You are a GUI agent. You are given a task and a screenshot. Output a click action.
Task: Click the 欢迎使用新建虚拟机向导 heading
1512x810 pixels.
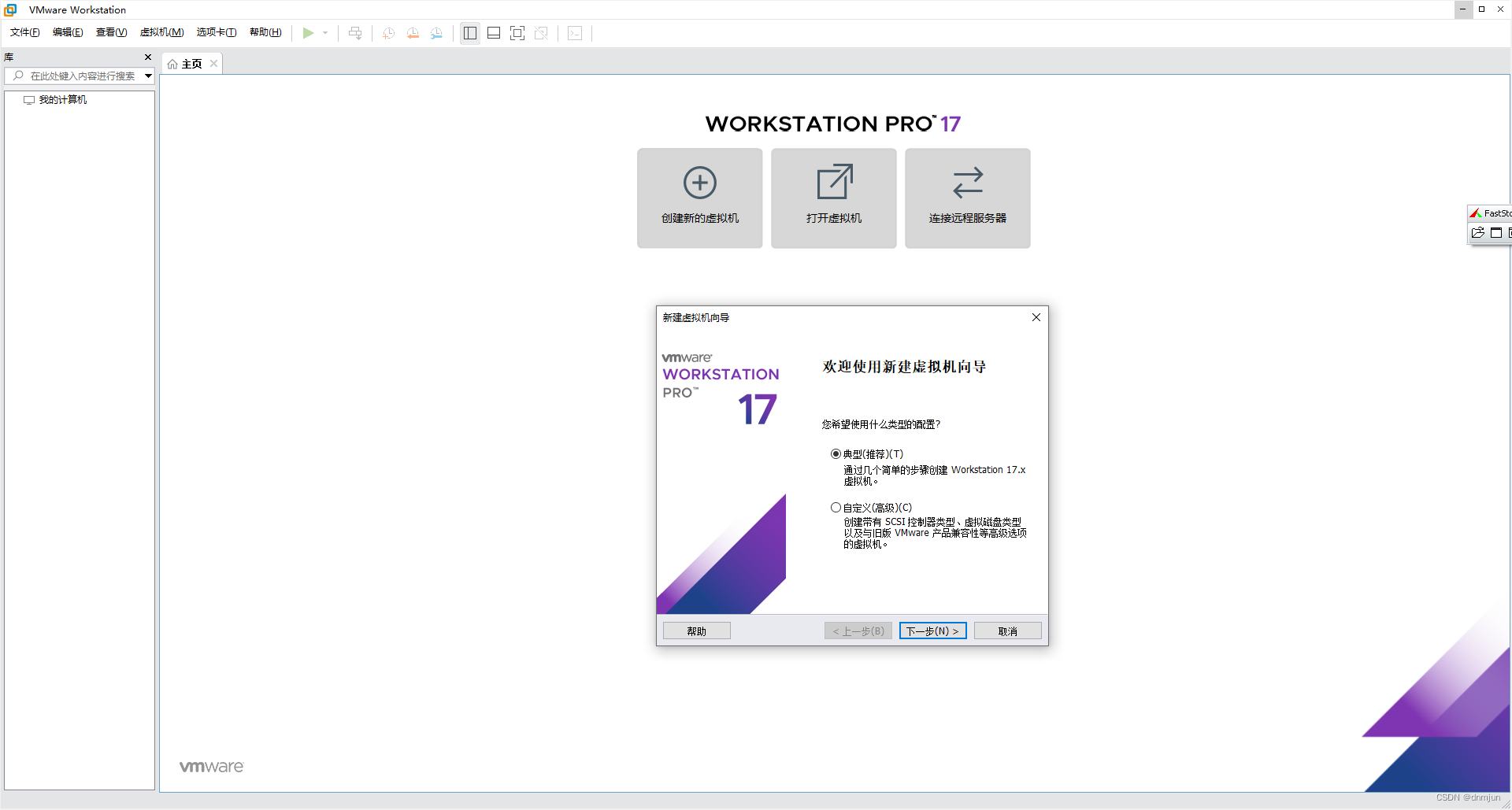point(904,367)
